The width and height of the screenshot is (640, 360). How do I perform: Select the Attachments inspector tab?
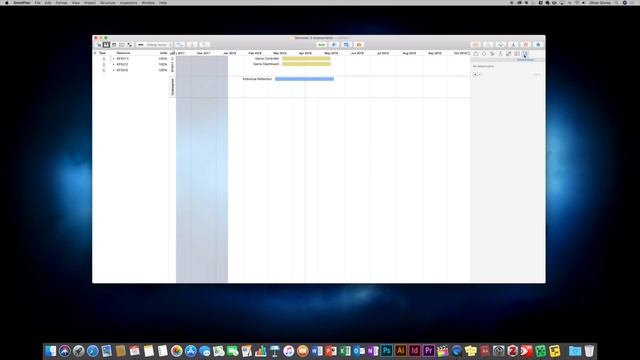(x=525, y=53)
